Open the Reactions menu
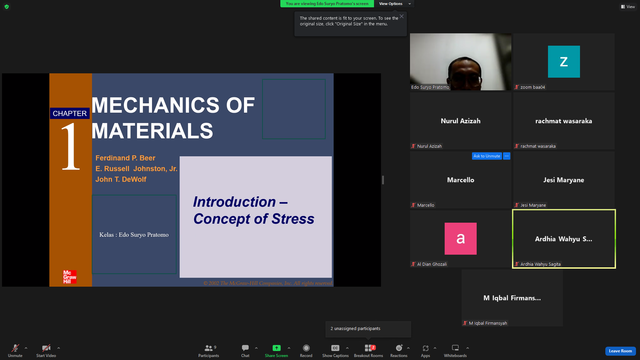The width and height of the screenshot is (640, 360). 399,350
